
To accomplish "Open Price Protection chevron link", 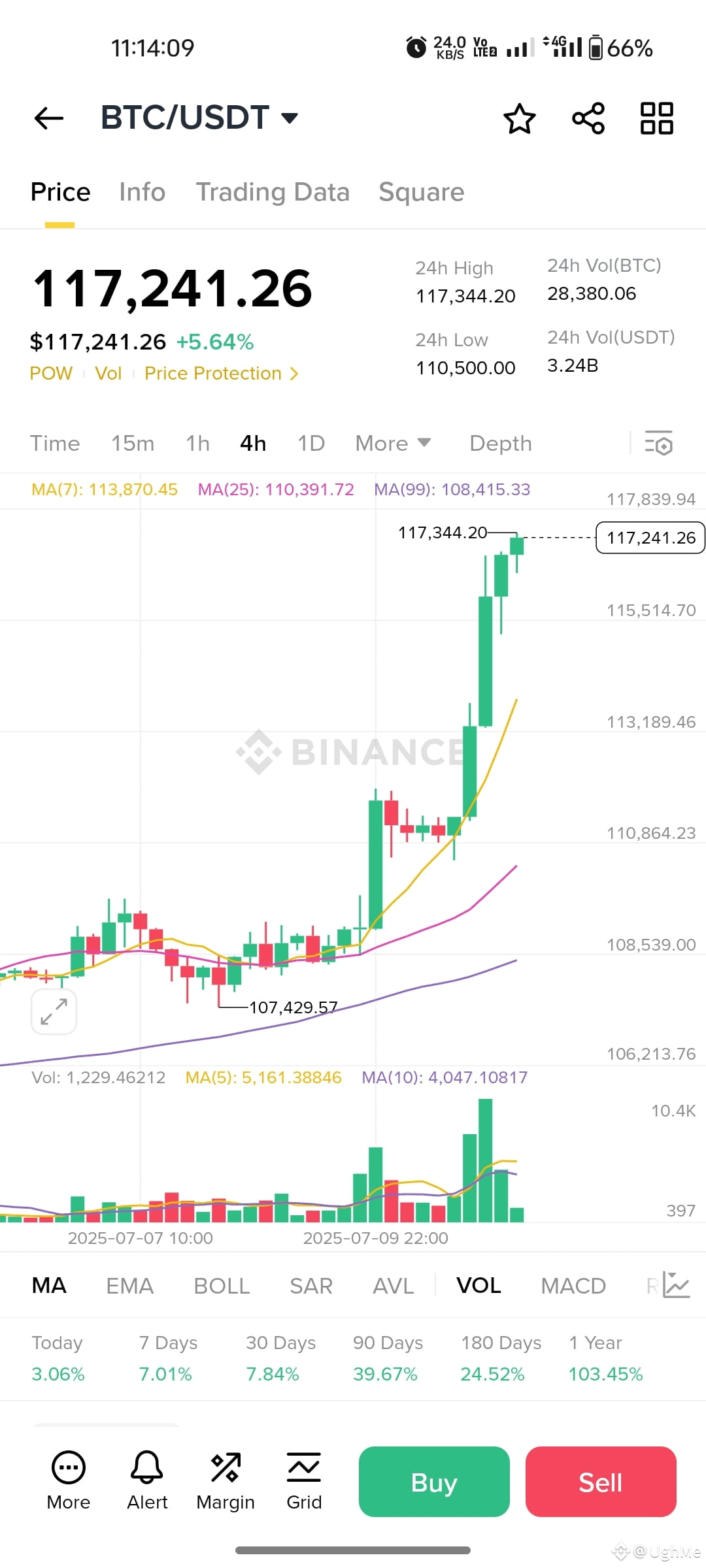I will (222, 373).
